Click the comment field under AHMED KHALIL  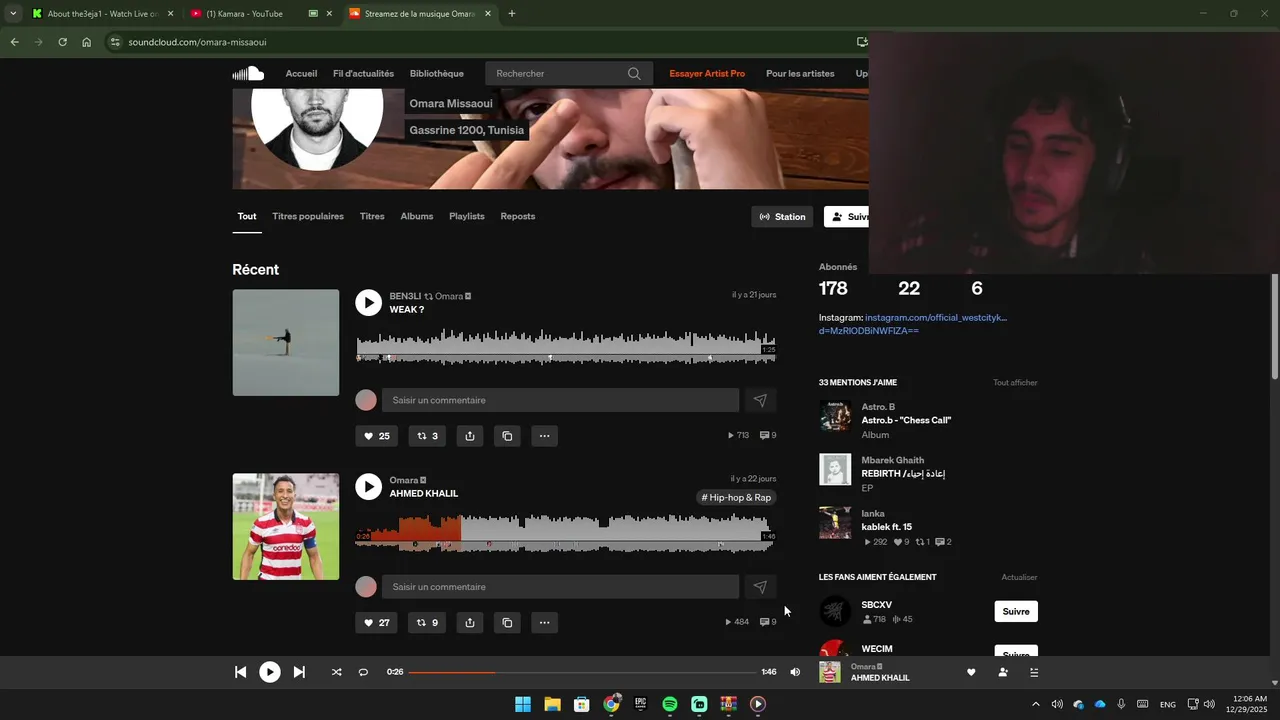560,587
